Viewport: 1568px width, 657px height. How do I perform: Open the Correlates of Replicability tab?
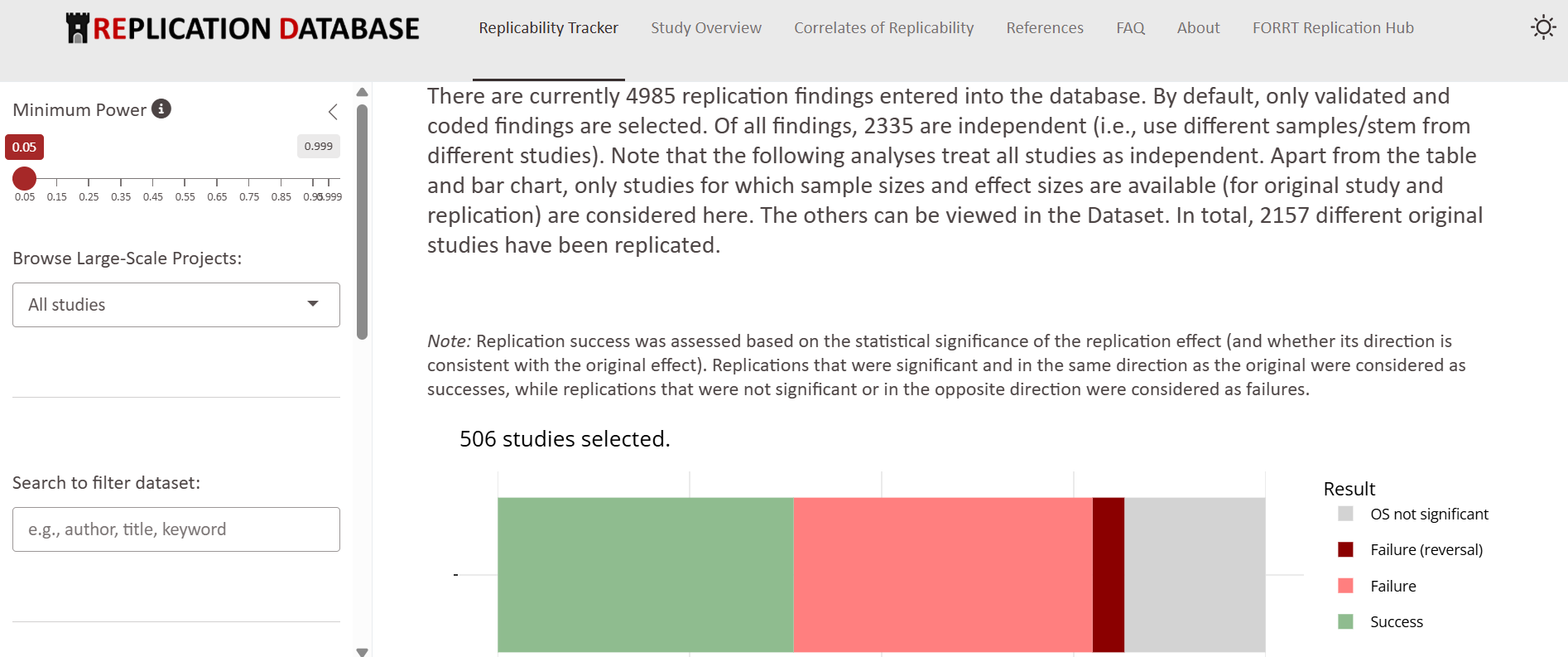click(x=883, y=27)
